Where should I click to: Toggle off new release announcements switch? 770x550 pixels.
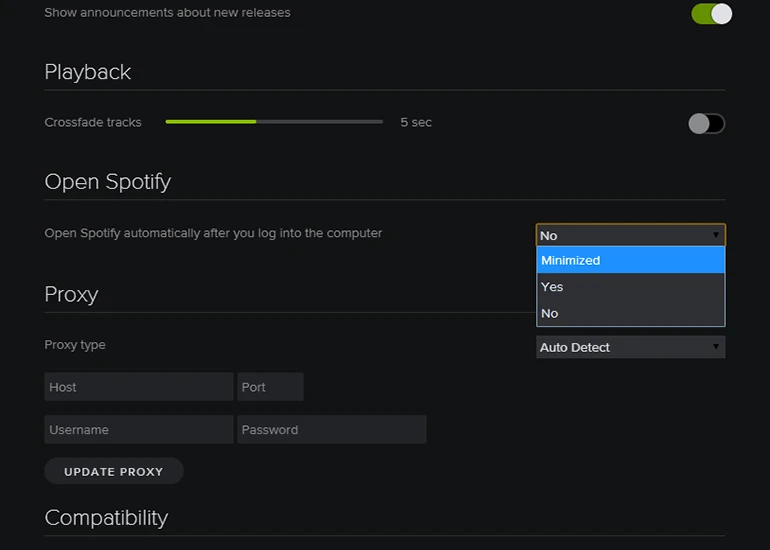pyautogui.click(x=711, y=14)
